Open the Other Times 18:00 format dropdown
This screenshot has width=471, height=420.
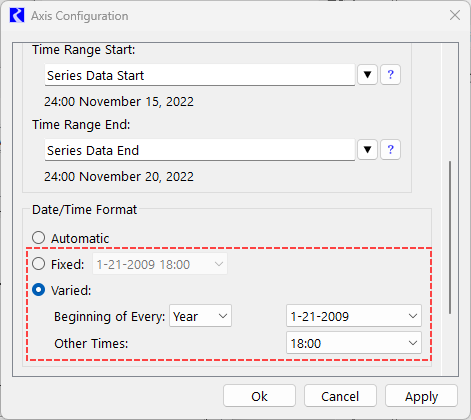[x=354, y=343]
